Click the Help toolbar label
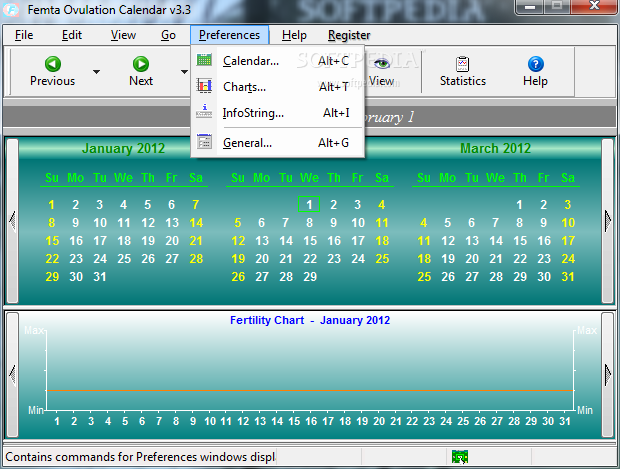This screenshot has height=469, width=620. (x=535, y=81)
